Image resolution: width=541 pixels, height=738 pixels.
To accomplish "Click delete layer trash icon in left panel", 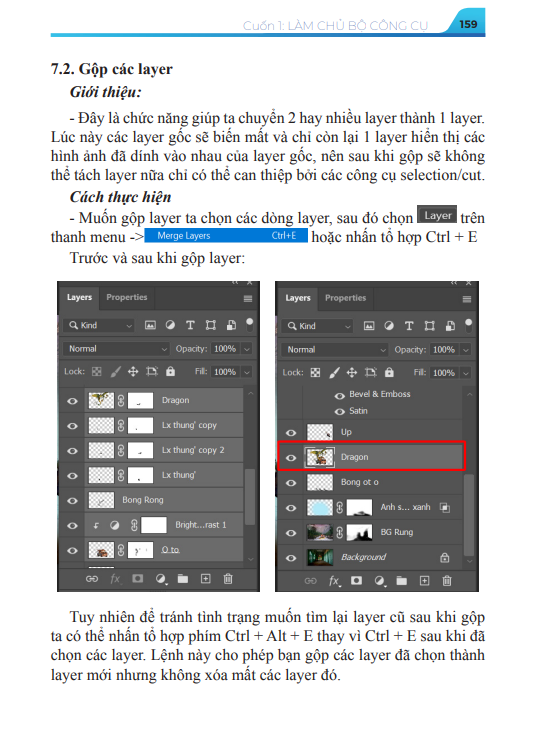I will (228, 579).
